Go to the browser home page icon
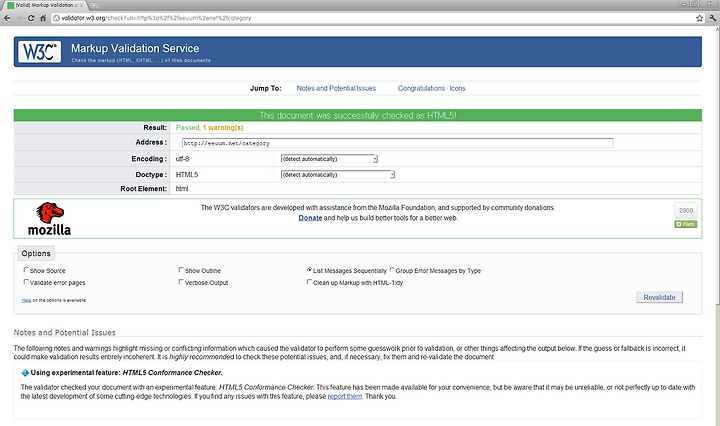 (x=43, y=18)
